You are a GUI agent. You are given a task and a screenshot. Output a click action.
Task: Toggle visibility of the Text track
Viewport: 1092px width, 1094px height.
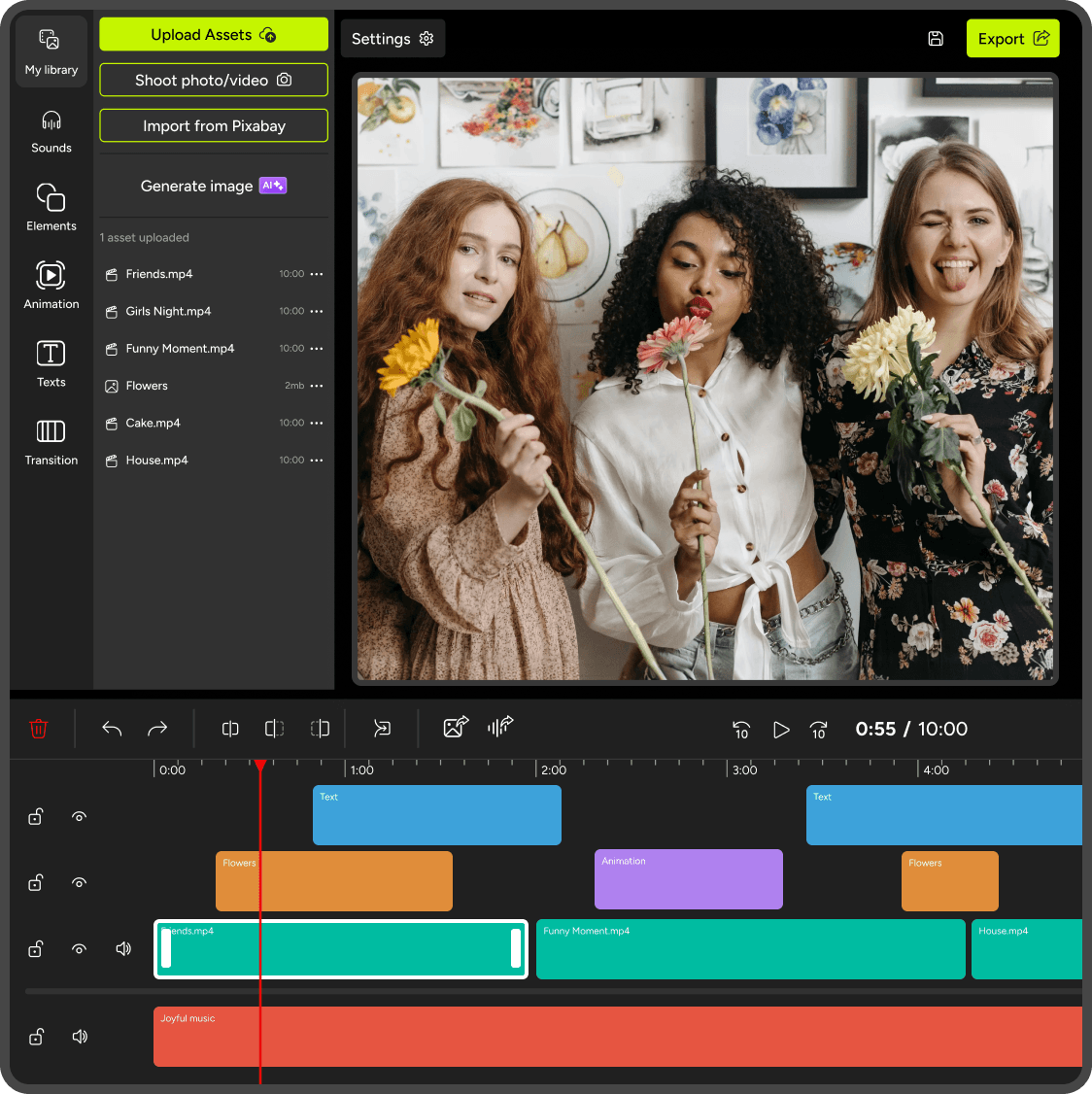click(79, 816)
